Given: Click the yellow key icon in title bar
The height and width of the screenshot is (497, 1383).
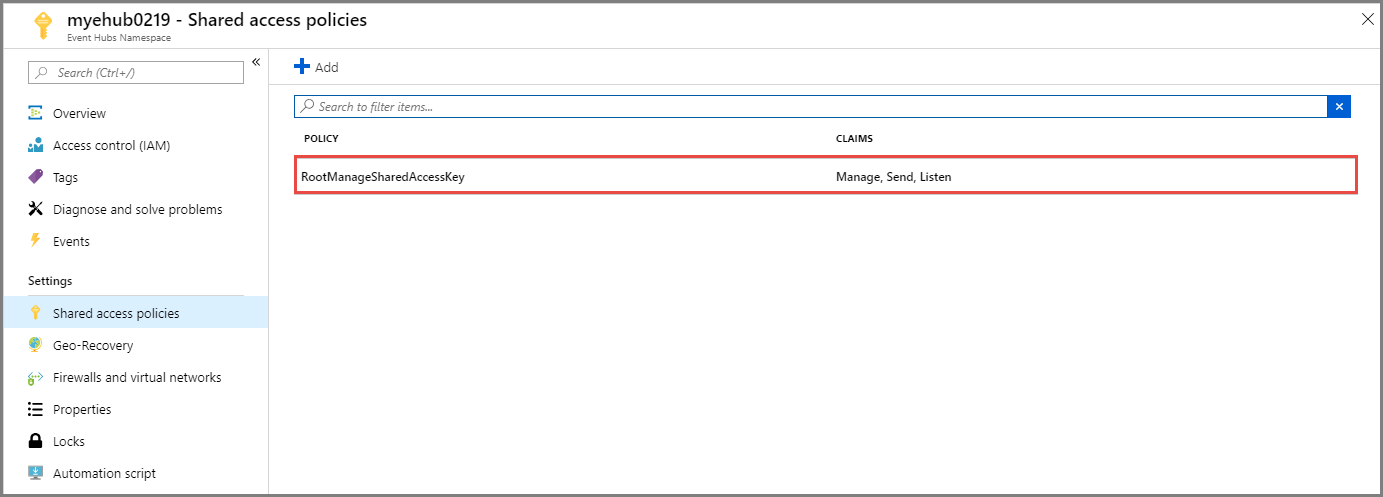Looking at the screenshot, I should [42, 25].
